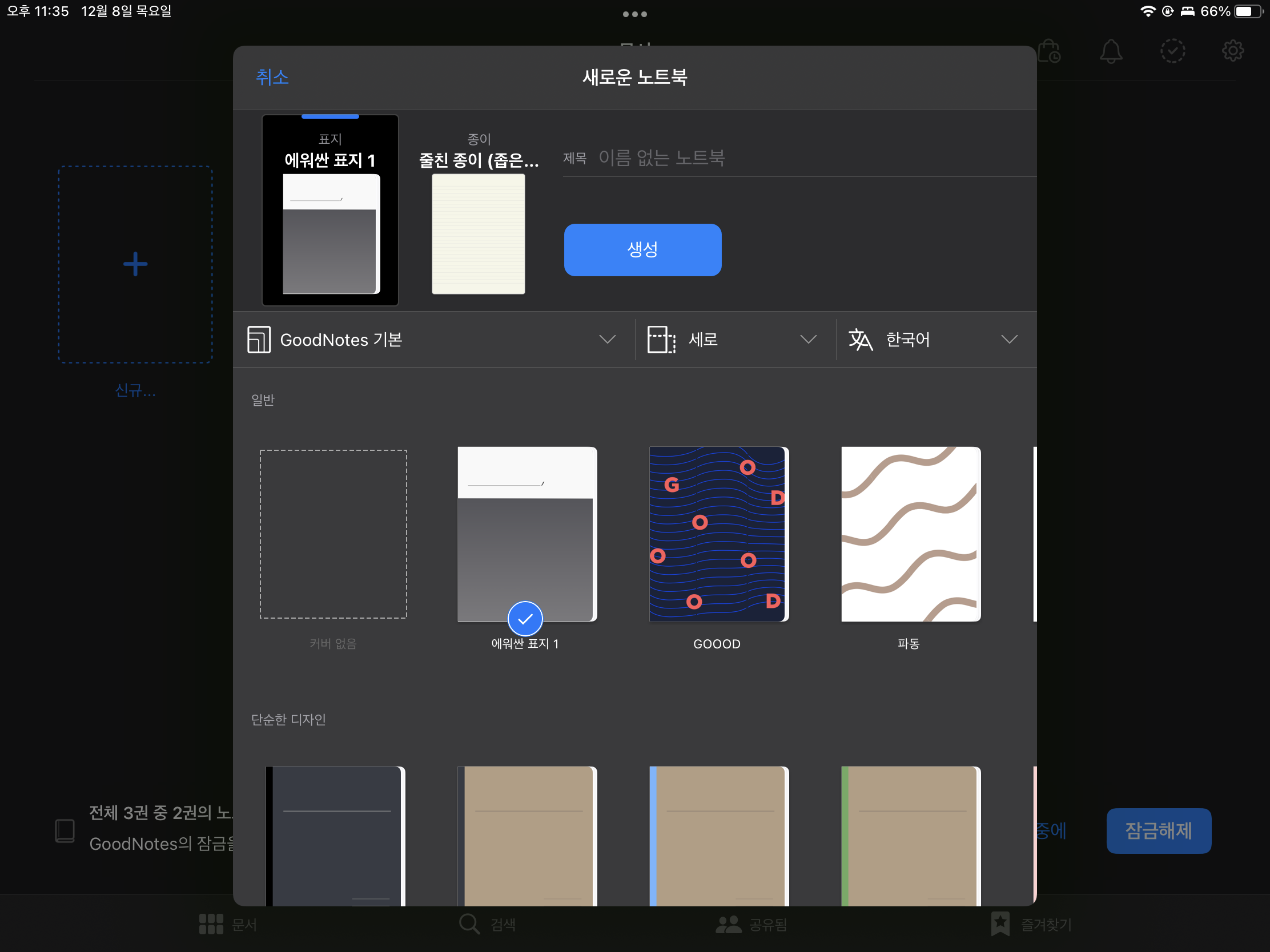Tap the dashed circle select checkmark icon
The image size is (1270, 952).
[x=1172, y=51]
